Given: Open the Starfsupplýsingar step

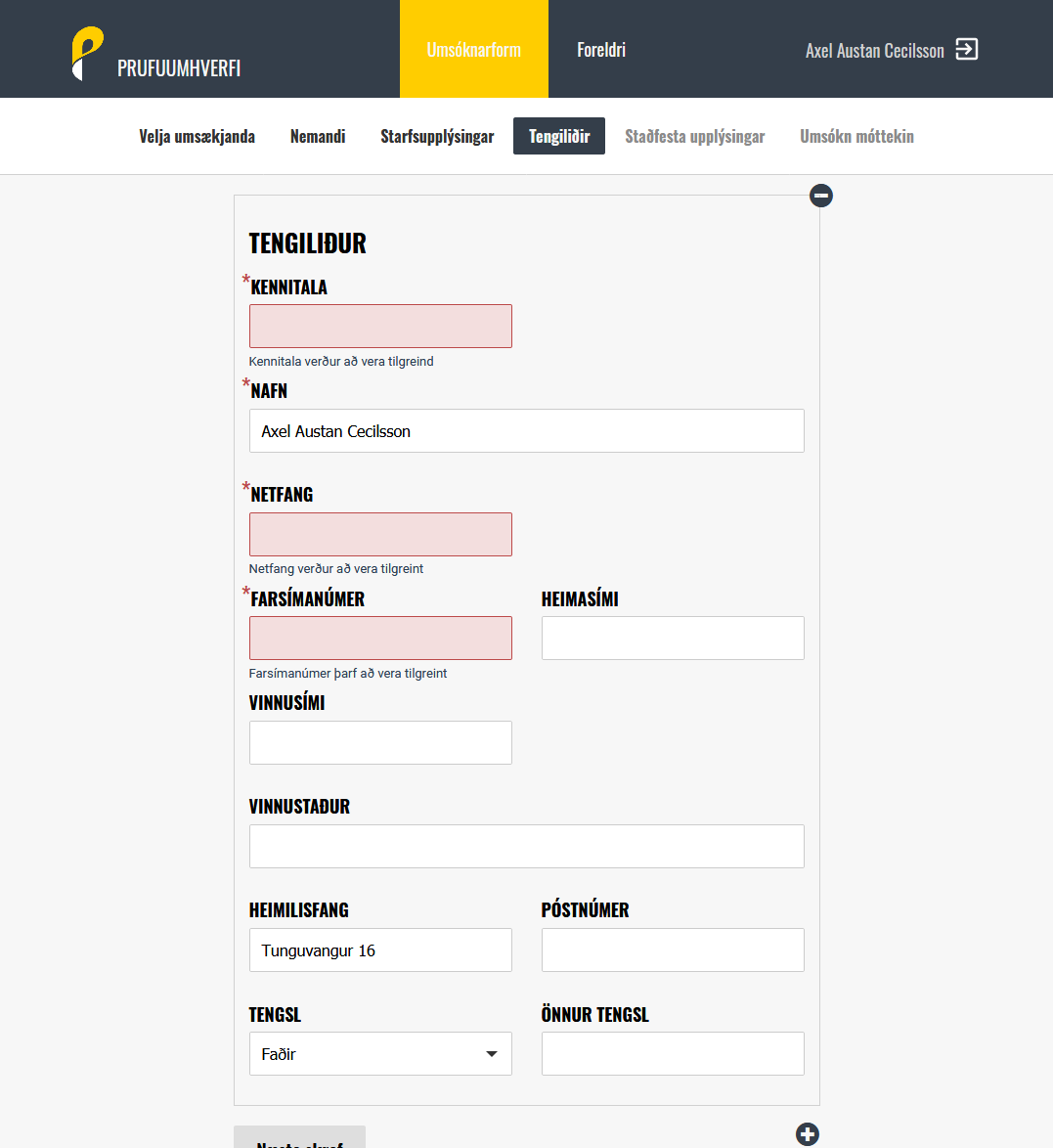Looking at the screenshot, I should pyautogui.click(x=437, y=136).
